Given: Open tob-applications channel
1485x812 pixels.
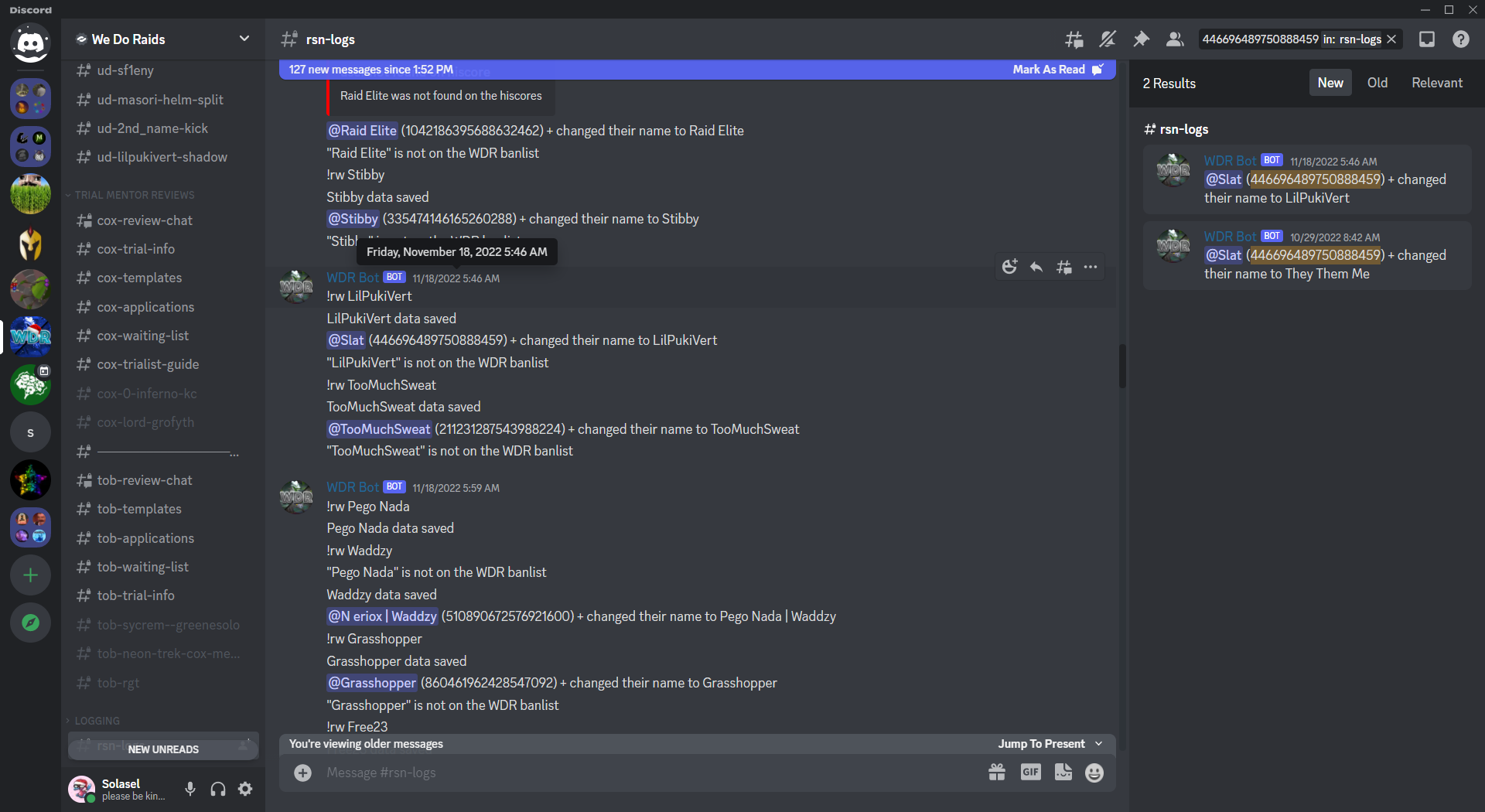Looking at the screenshot, I should 163,538.
